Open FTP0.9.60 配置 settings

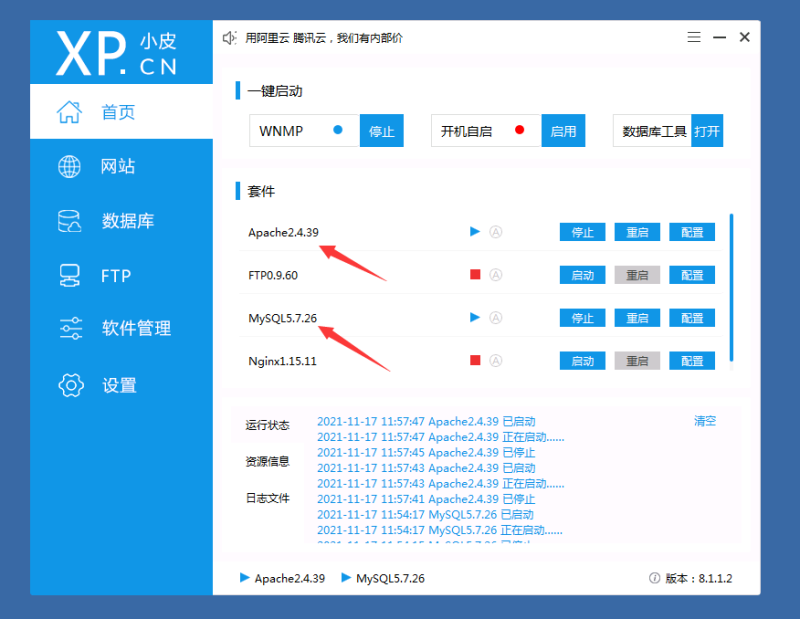tap(692, 275)
